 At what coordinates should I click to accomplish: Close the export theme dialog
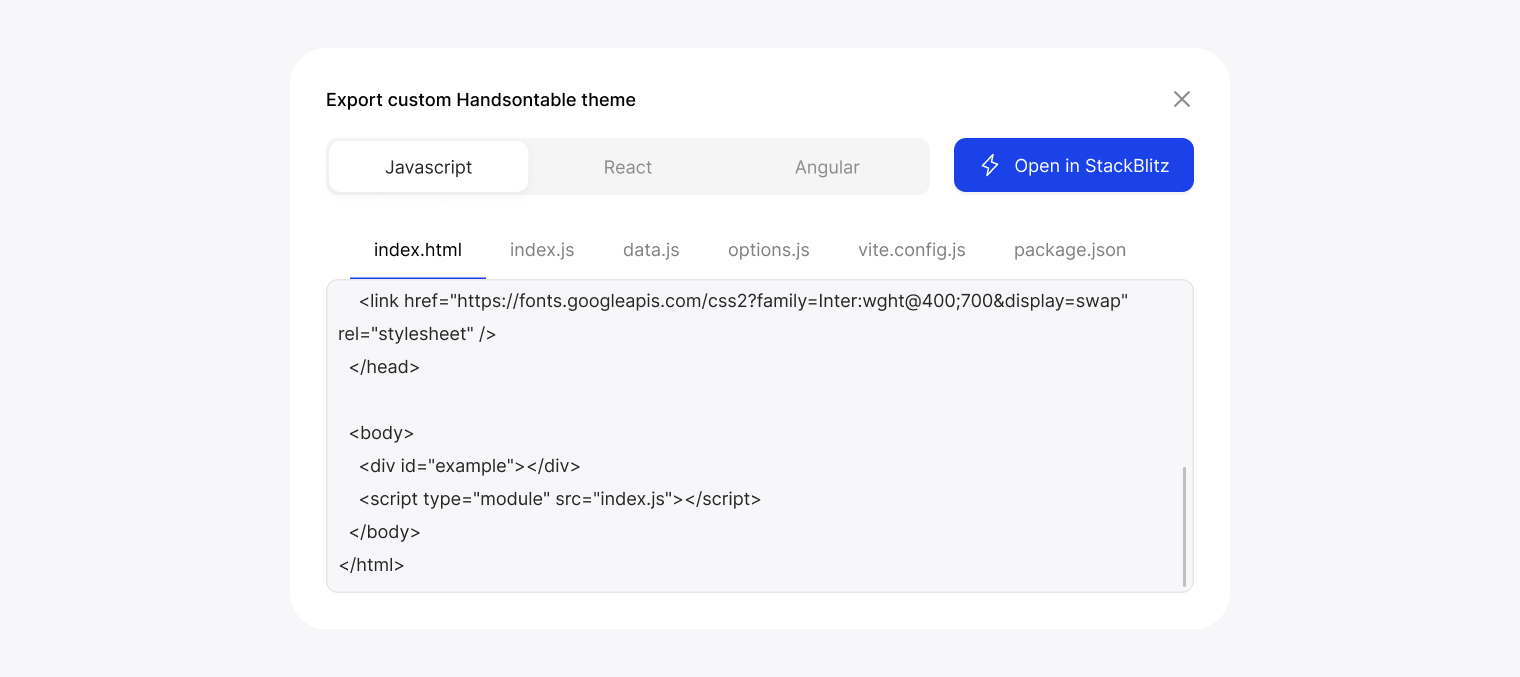1181,99
